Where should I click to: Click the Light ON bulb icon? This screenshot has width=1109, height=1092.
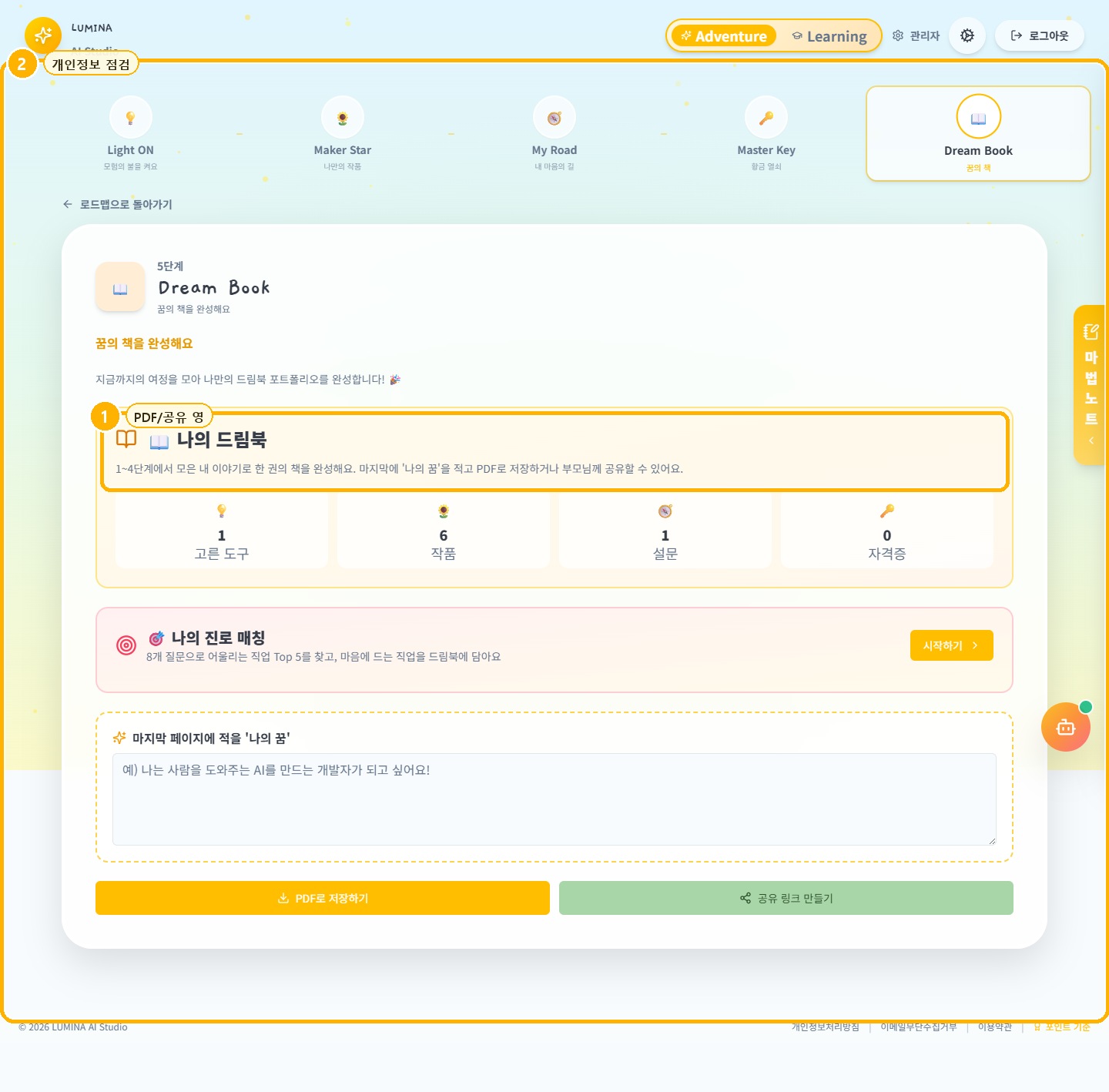pyautogui.click(x=130, y=118)
